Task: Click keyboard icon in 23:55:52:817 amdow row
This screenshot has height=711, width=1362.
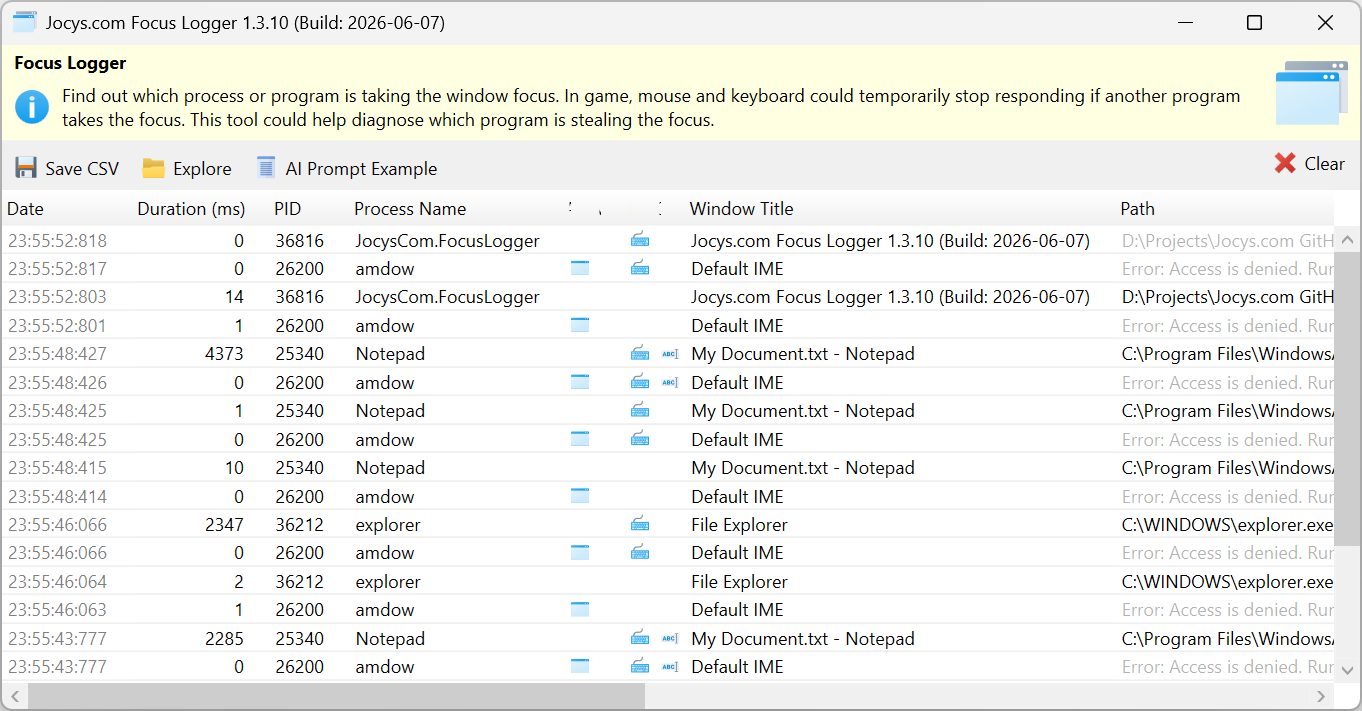Action: (x=640, y=268)
